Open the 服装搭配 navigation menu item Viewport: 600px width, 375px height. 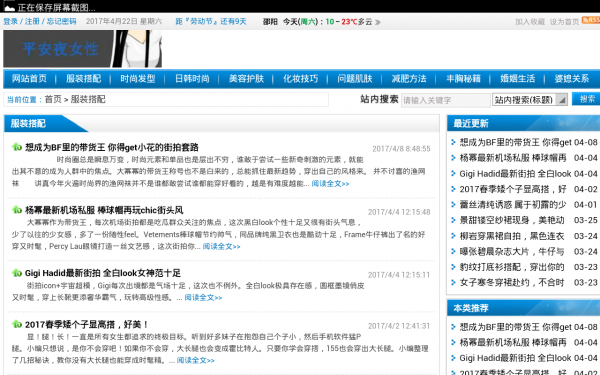pos(83,79)
